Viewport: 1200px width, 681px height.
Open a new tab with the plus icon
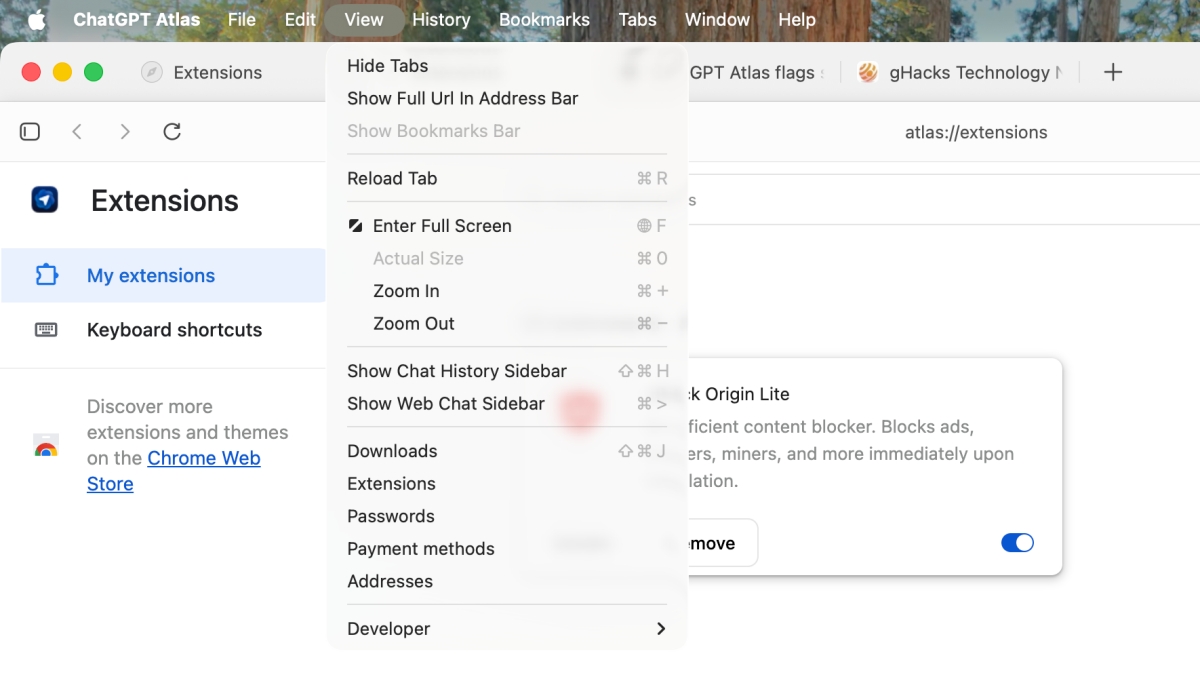tap(1113, 72)
